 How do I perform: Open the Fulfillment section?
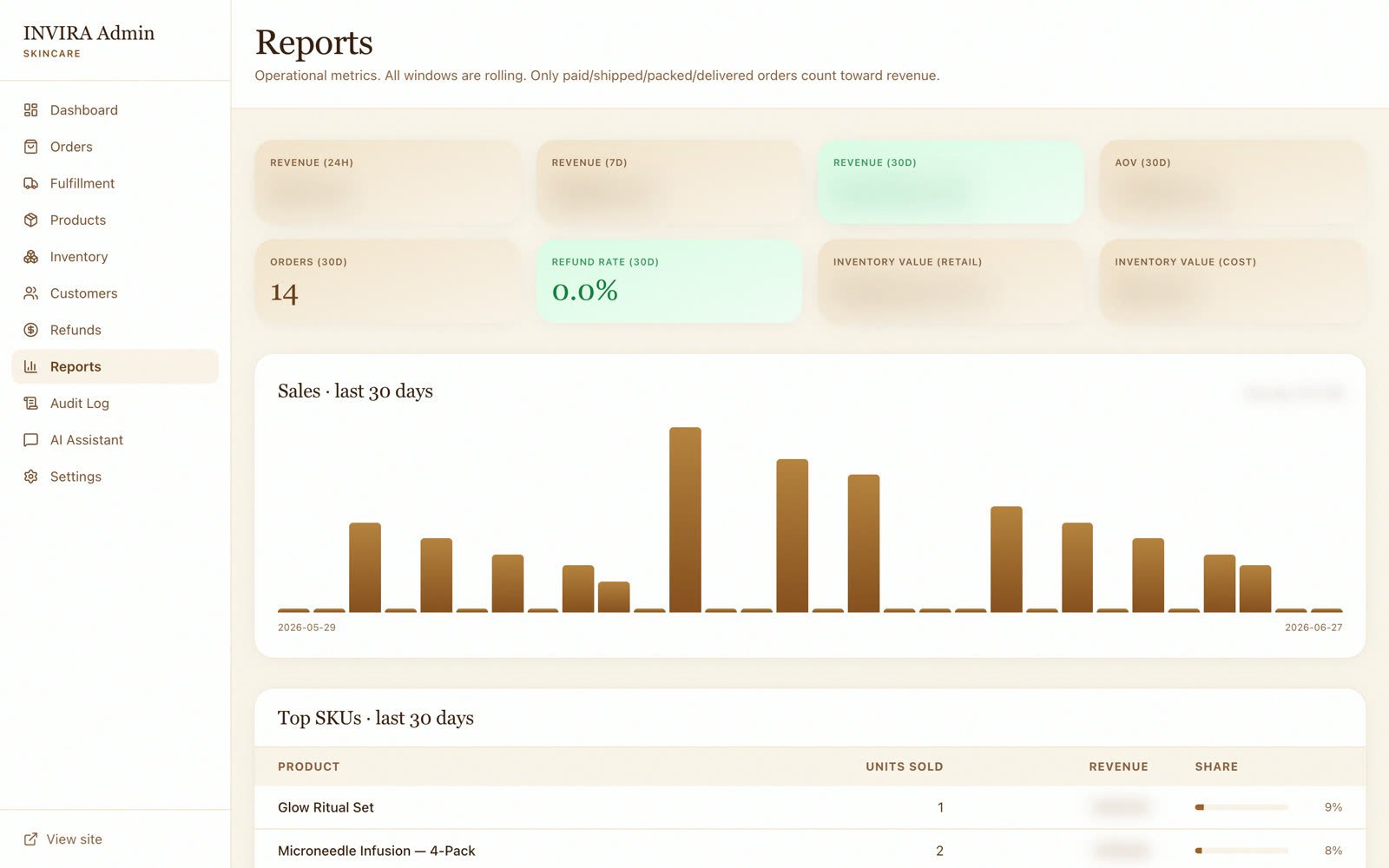click(x=115, y=183)
